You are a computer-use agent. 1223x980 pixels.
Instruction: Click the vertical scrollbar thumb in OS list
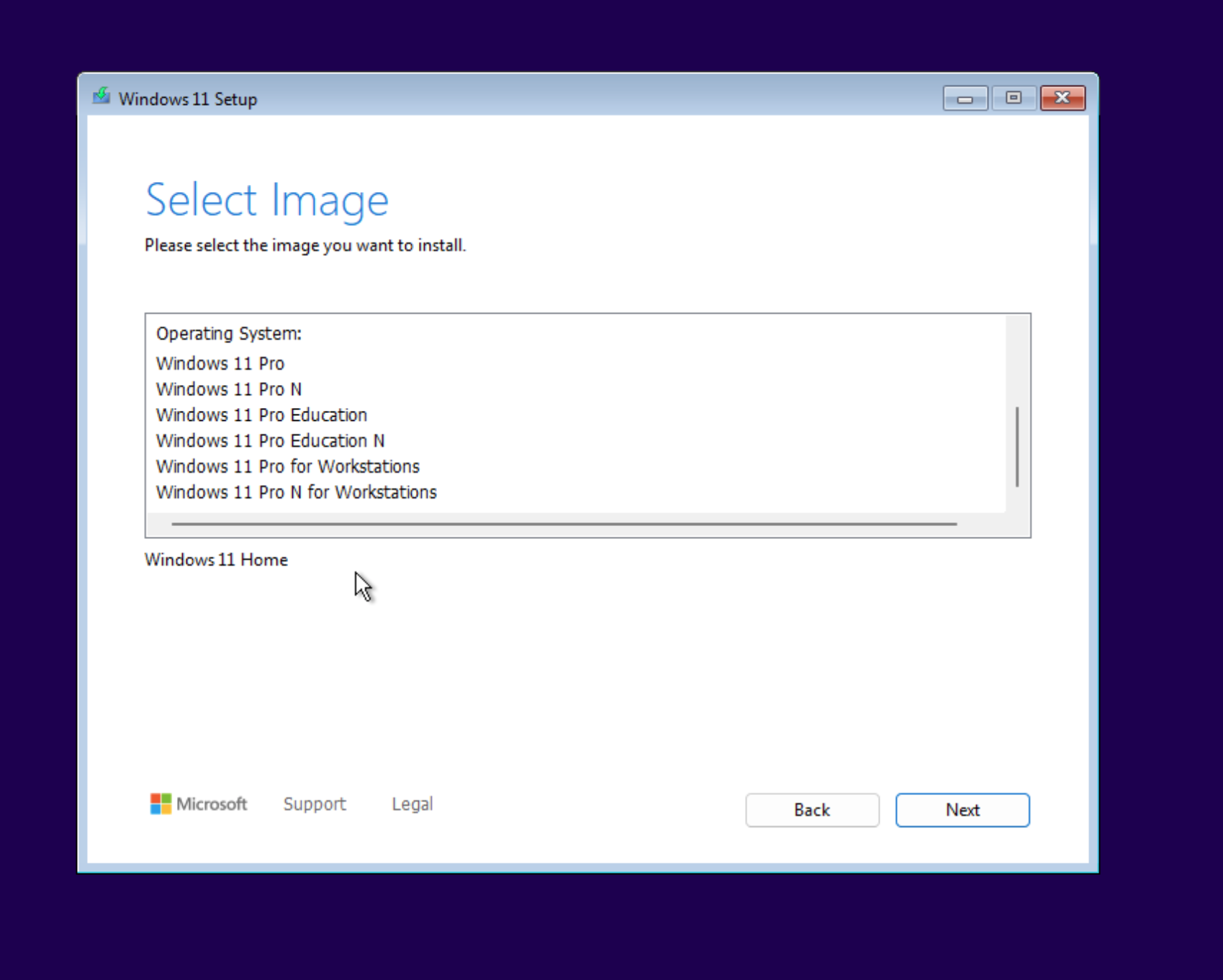click(x=1016, y=447)
